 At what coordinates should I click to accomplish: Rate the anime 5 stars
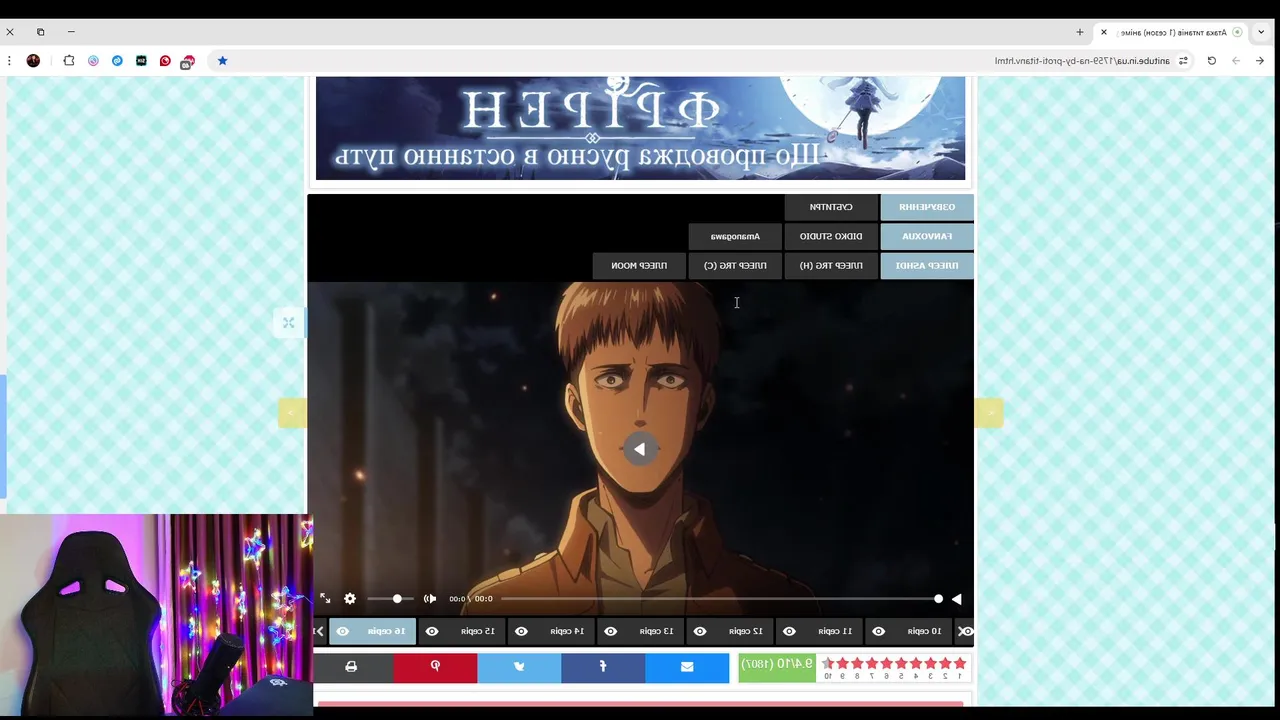click(901, 664)
